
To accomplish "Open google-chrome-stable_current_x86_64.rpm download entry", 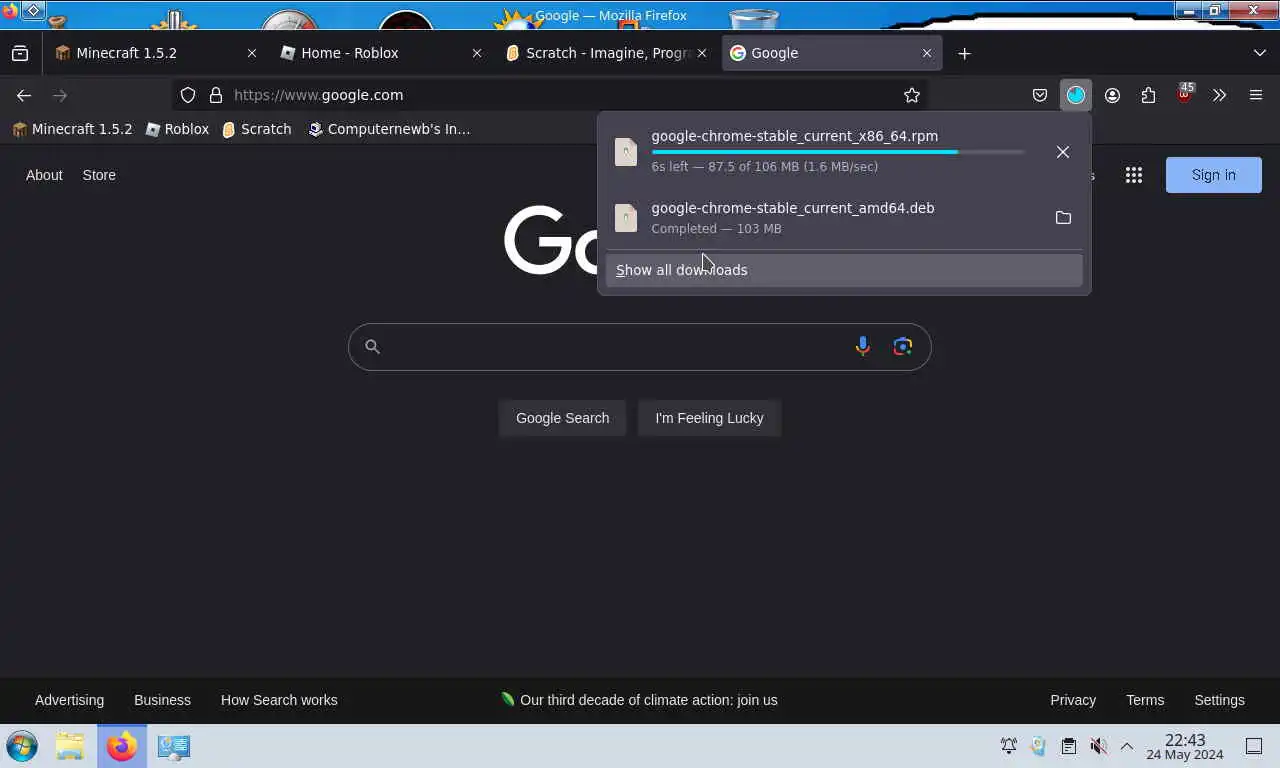I will [x=825, y=151].
